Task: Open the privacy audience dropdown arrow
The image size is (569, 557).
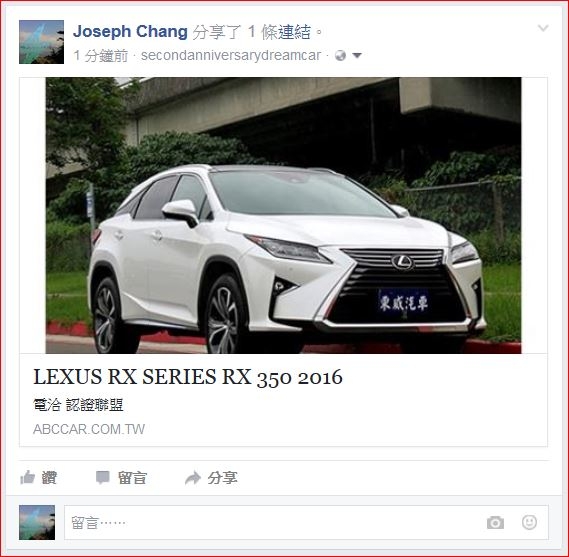Action: coord(357,56)
